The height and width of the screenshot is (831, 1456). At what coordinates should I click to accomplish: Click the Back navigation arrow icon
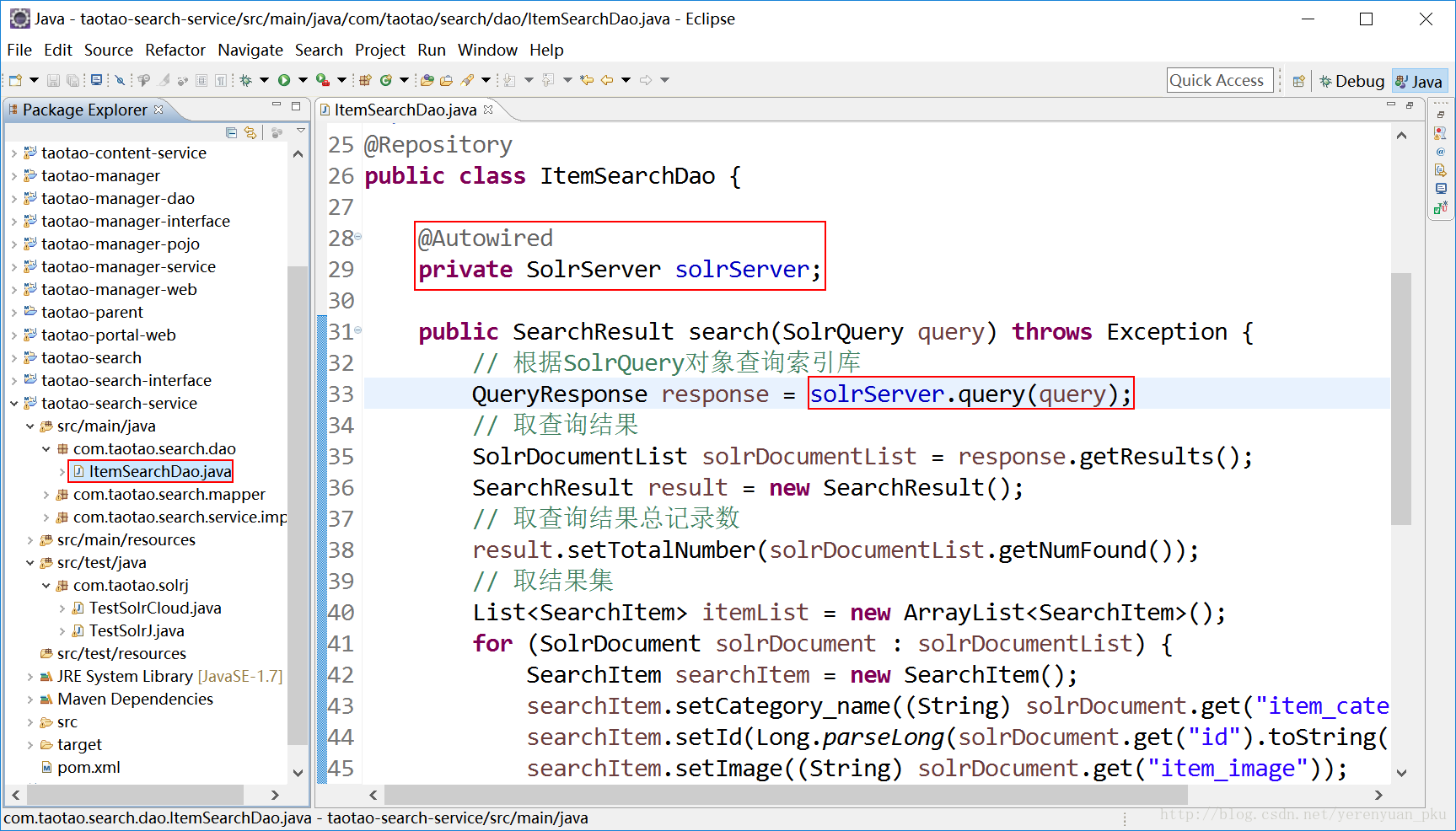pos(606,80)
